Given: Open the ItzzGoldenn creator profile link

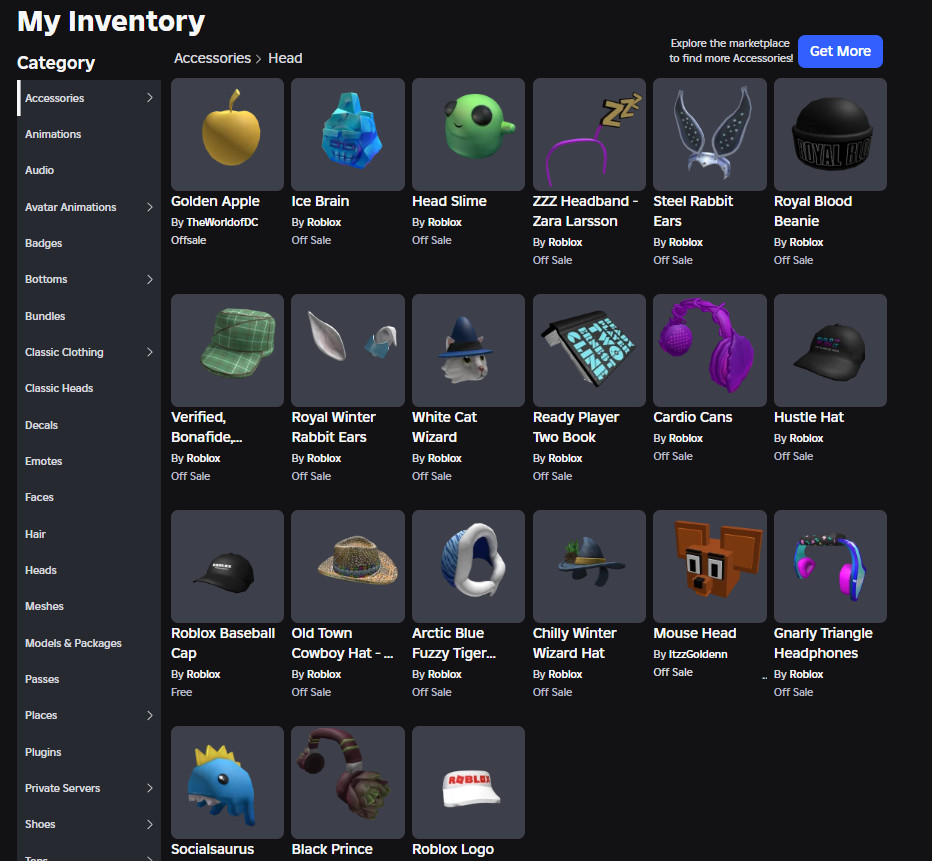Looking at the screenshot, I should point(698,654).
